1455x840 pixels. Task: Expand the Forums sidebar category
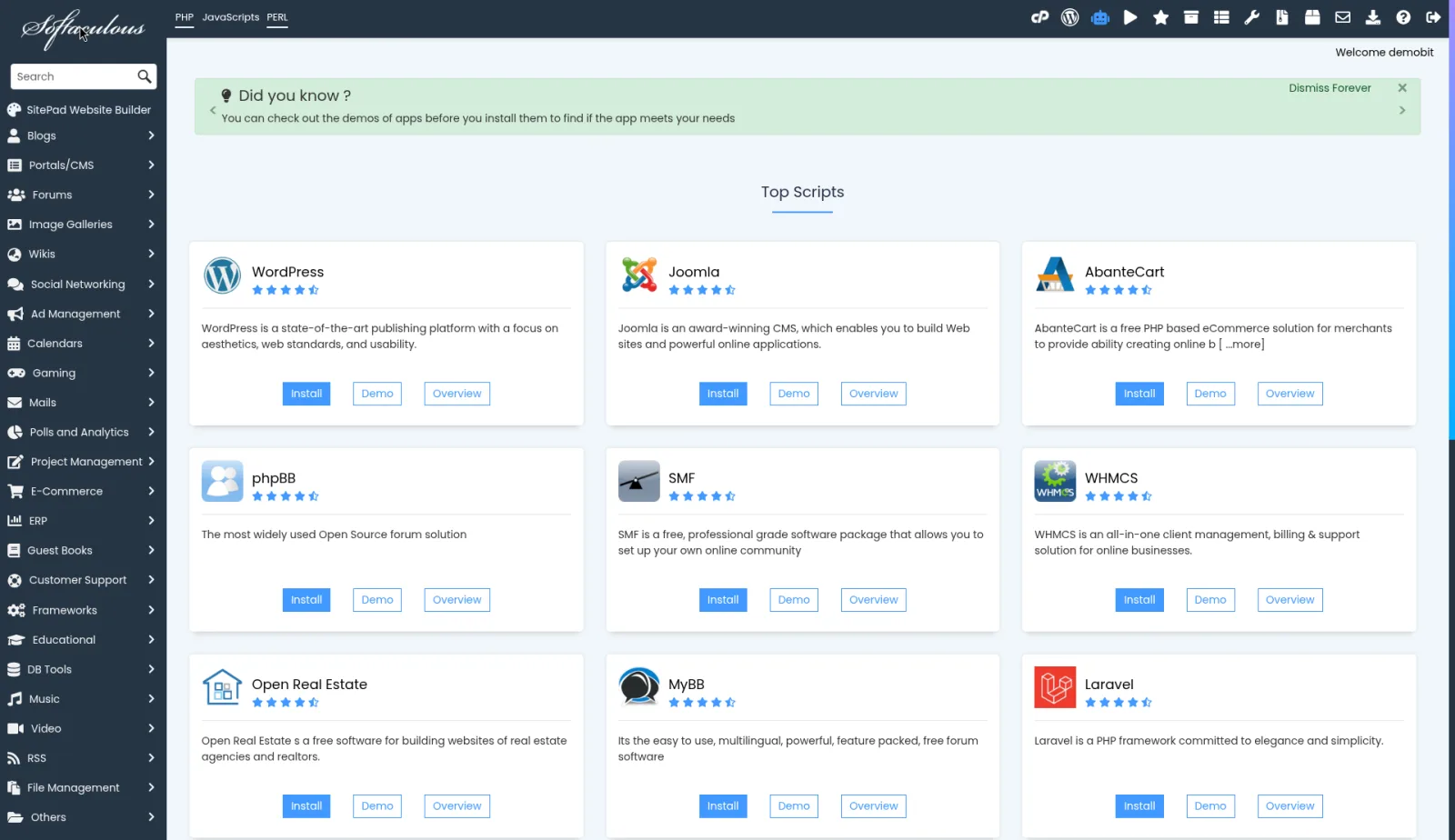click(x=82, y=195)
